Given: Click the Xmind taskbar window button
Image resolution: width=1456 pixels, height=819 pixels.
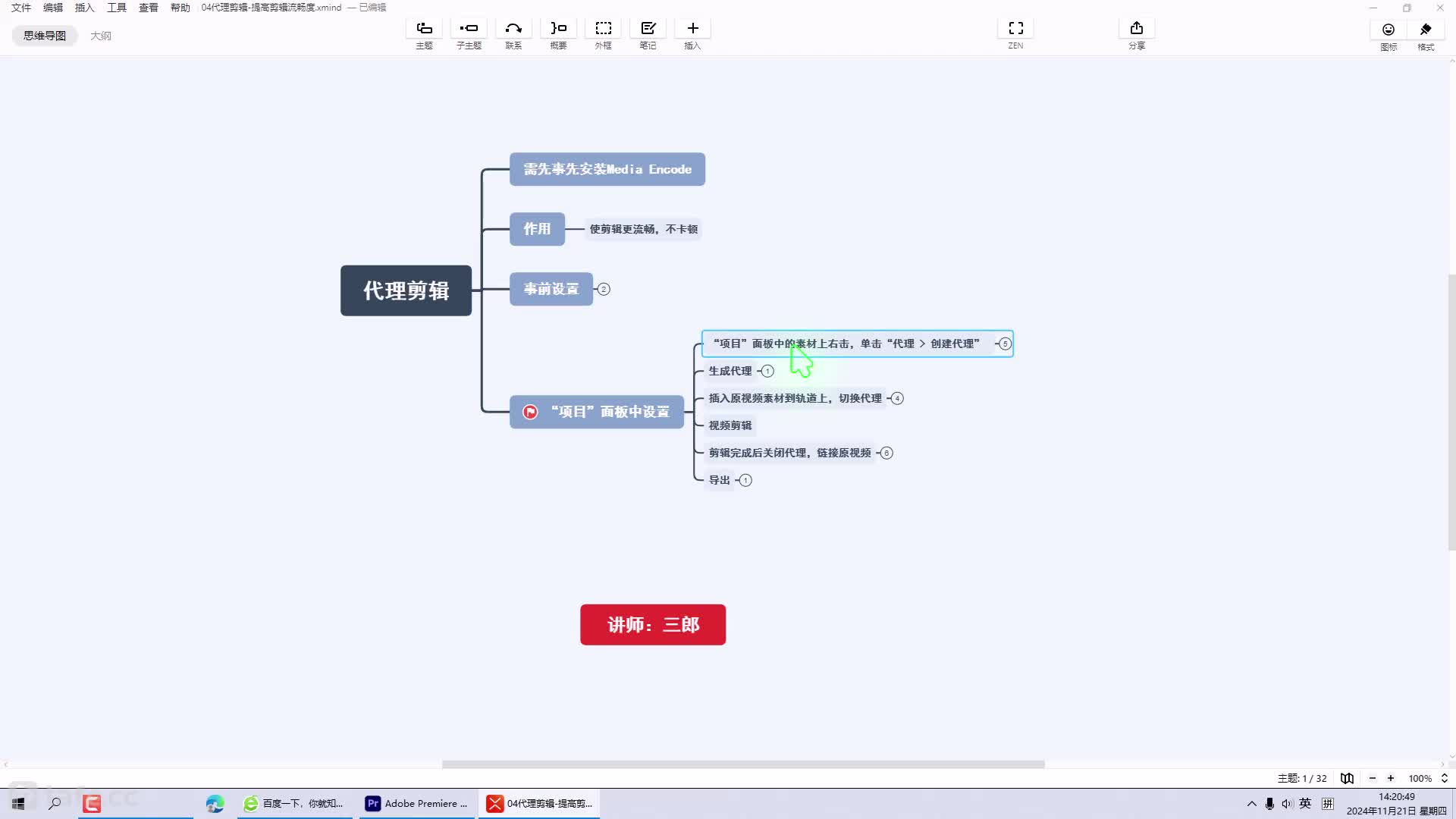Looking at the screenshot, I should point(539,803).
